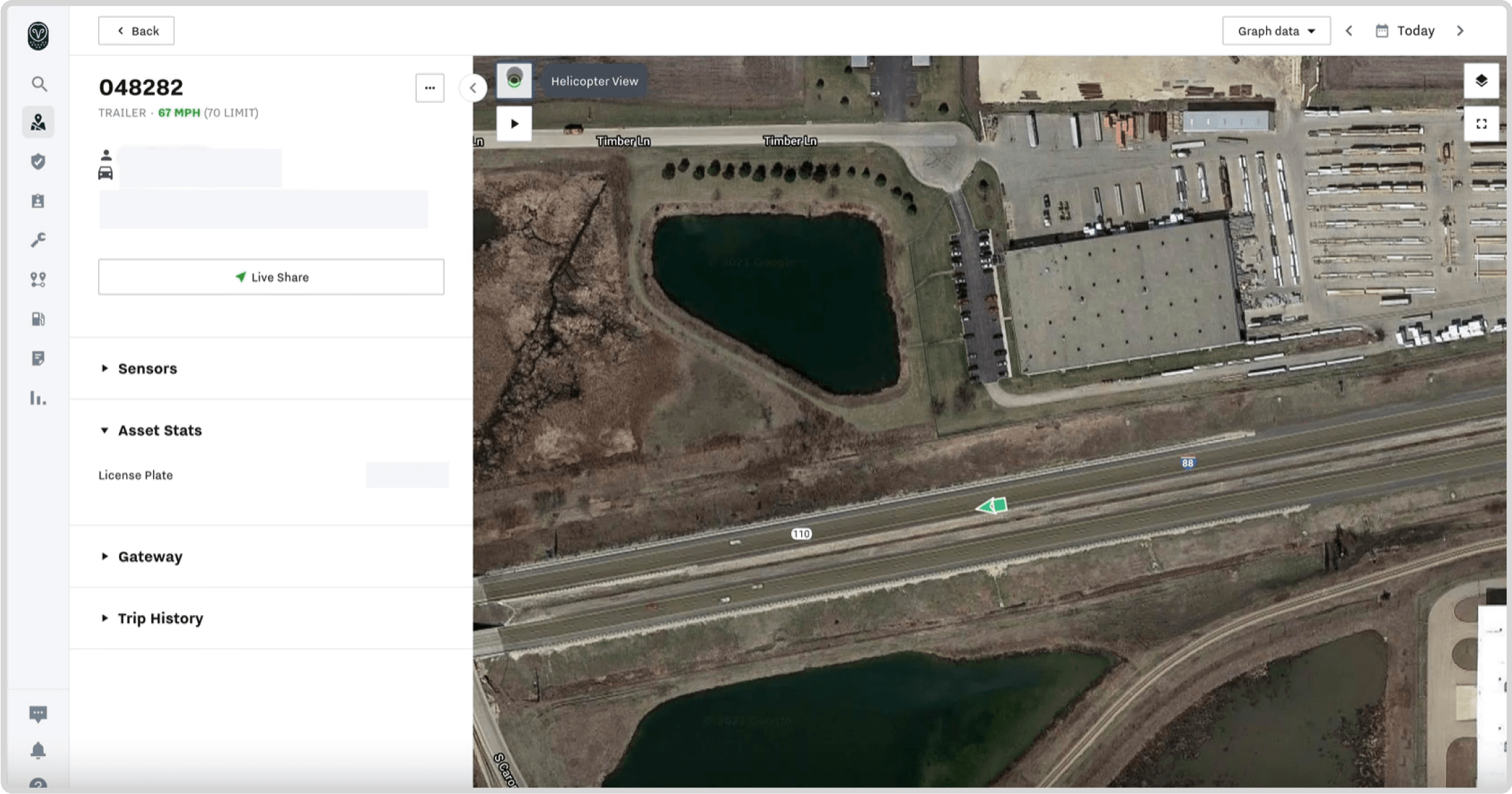Click the vehicle car icon
1512x794 pixels.
click(106, 173)
